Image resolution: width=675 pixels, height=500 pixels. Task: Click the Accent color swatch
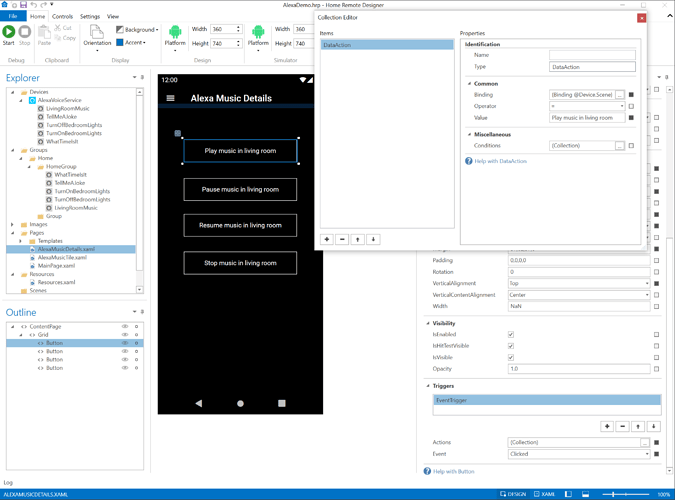point(120,42)
